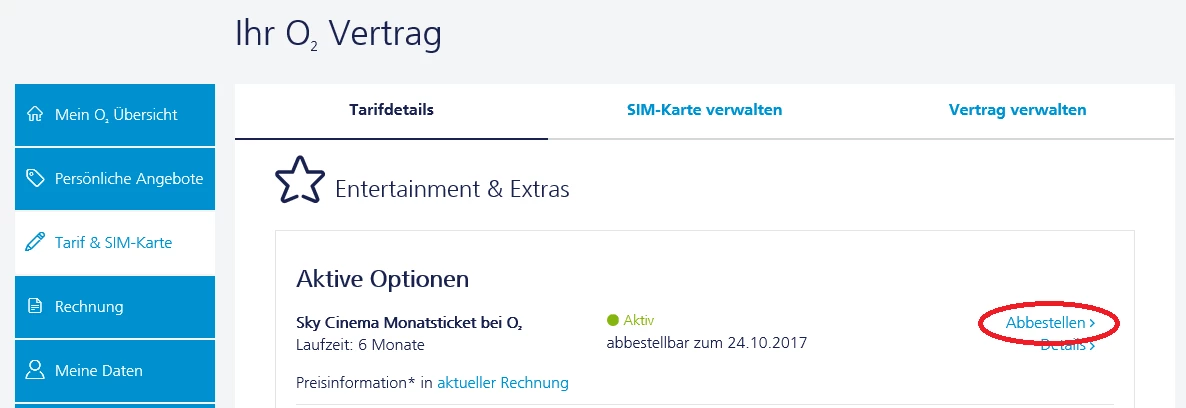
Task: Click the star icon beside Entertainment & Extras
Action: click(300, 181)
